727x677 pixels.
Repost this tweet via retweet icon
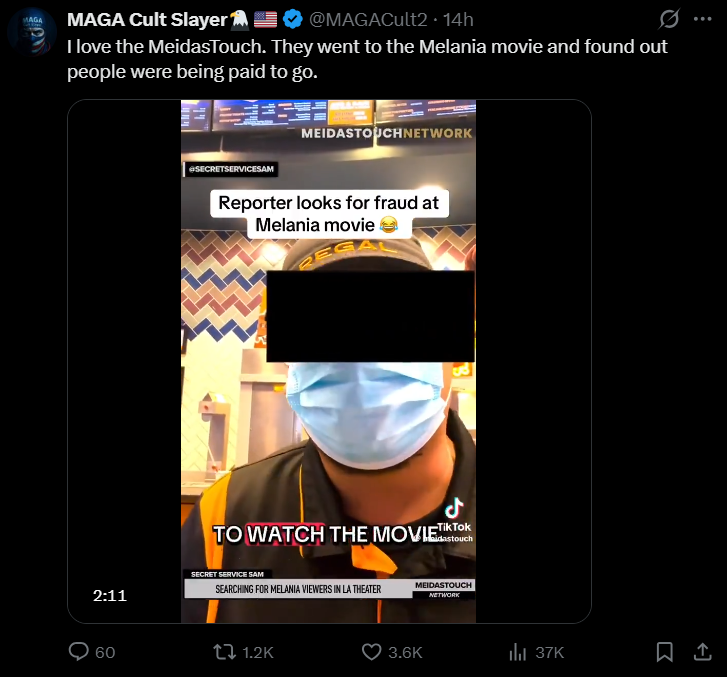point(224,652)
